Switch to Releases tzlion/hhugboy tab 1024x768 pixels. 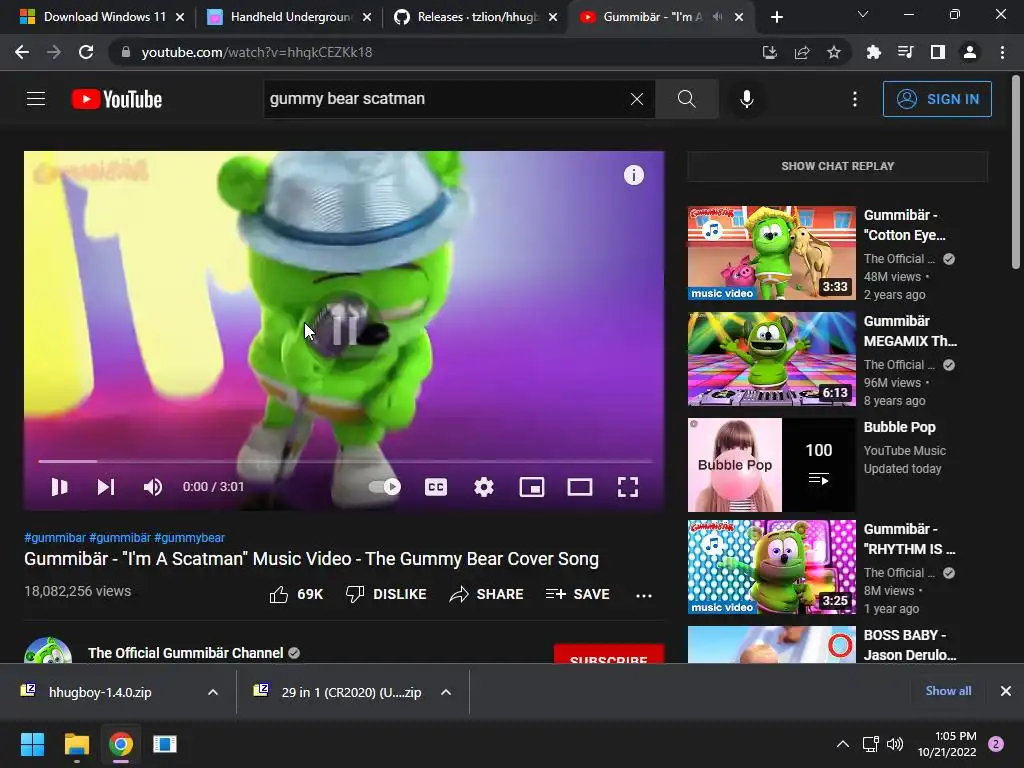click(x=476, y=17)
